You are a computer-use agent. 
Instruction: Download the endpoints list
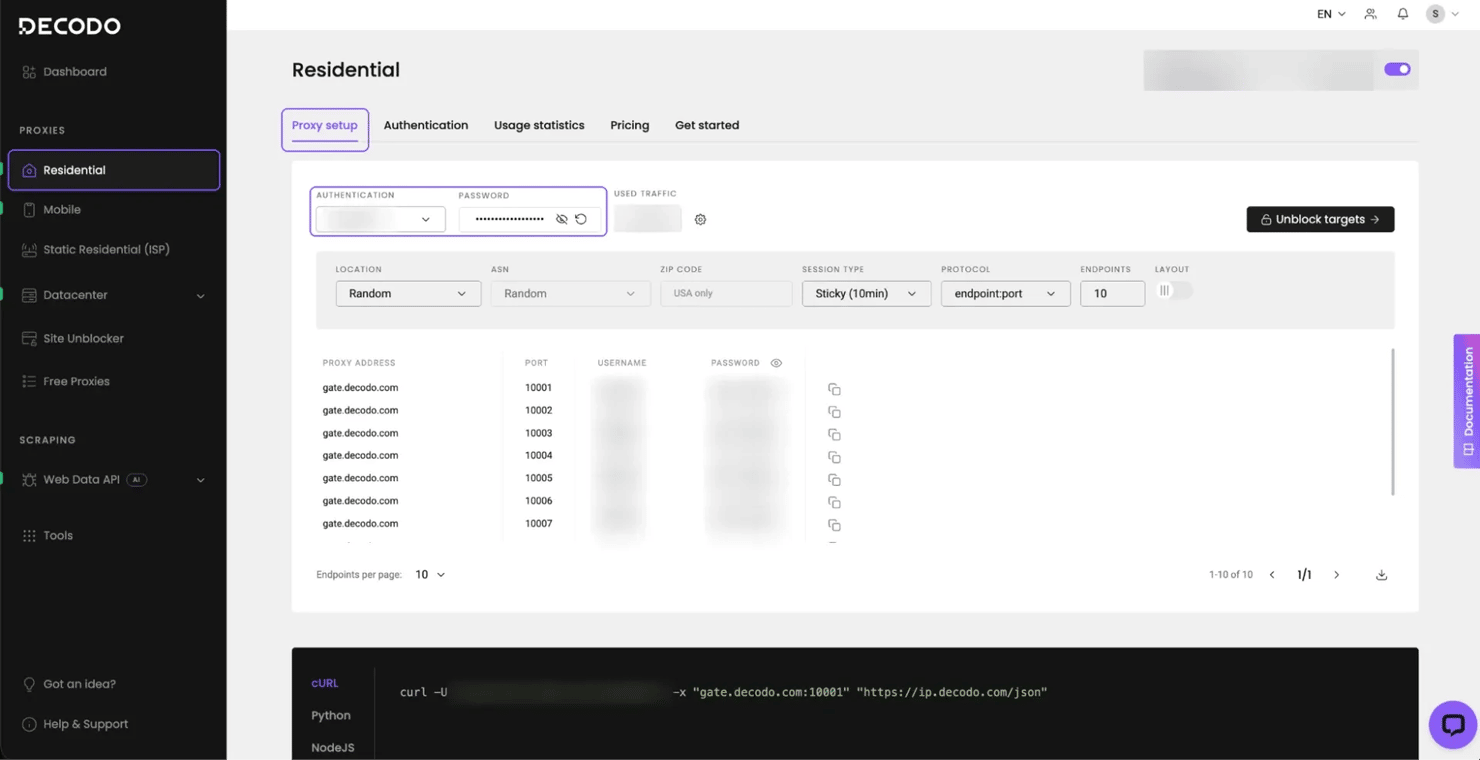pyautogui.click(x=1381, y=575)
